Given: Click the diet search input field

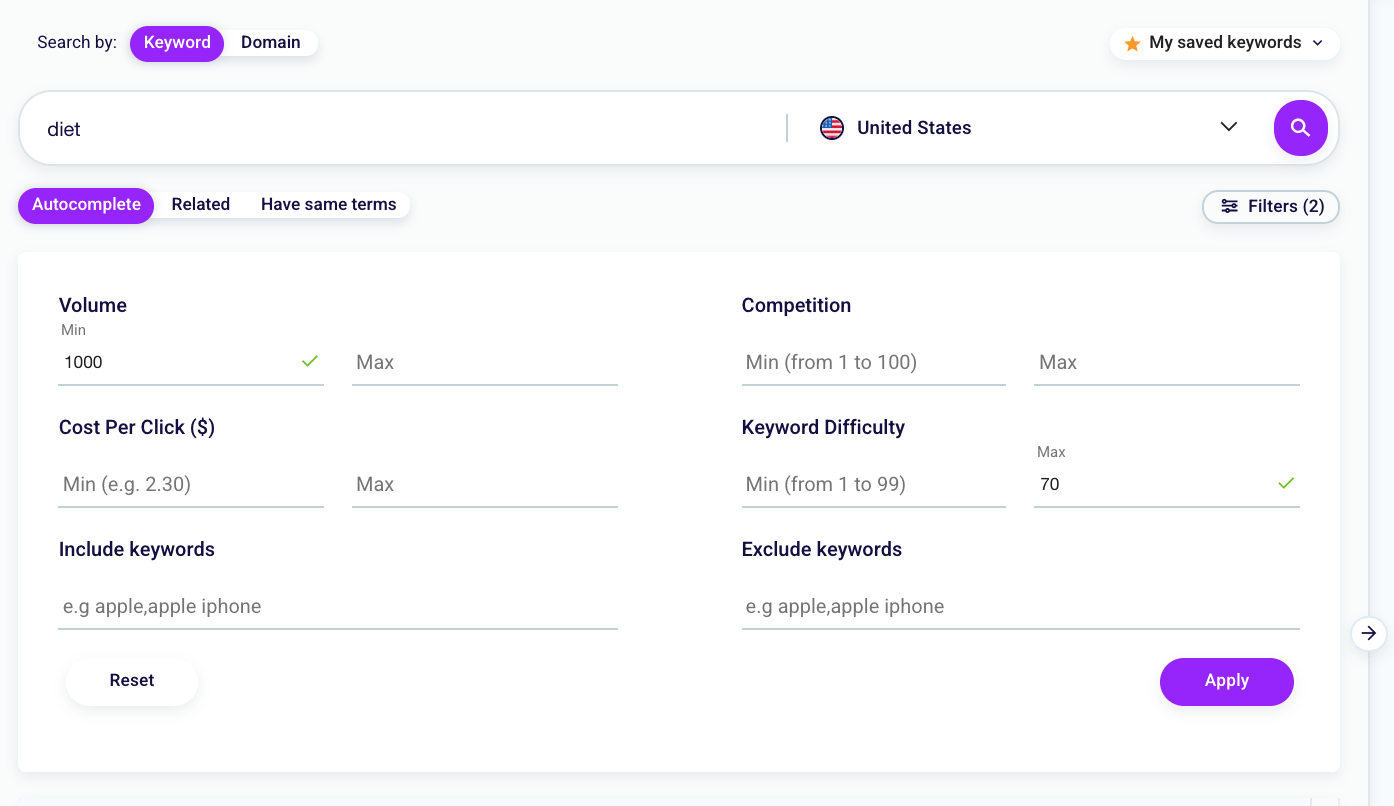Looking at the screenshot, I should coord(400,128).
